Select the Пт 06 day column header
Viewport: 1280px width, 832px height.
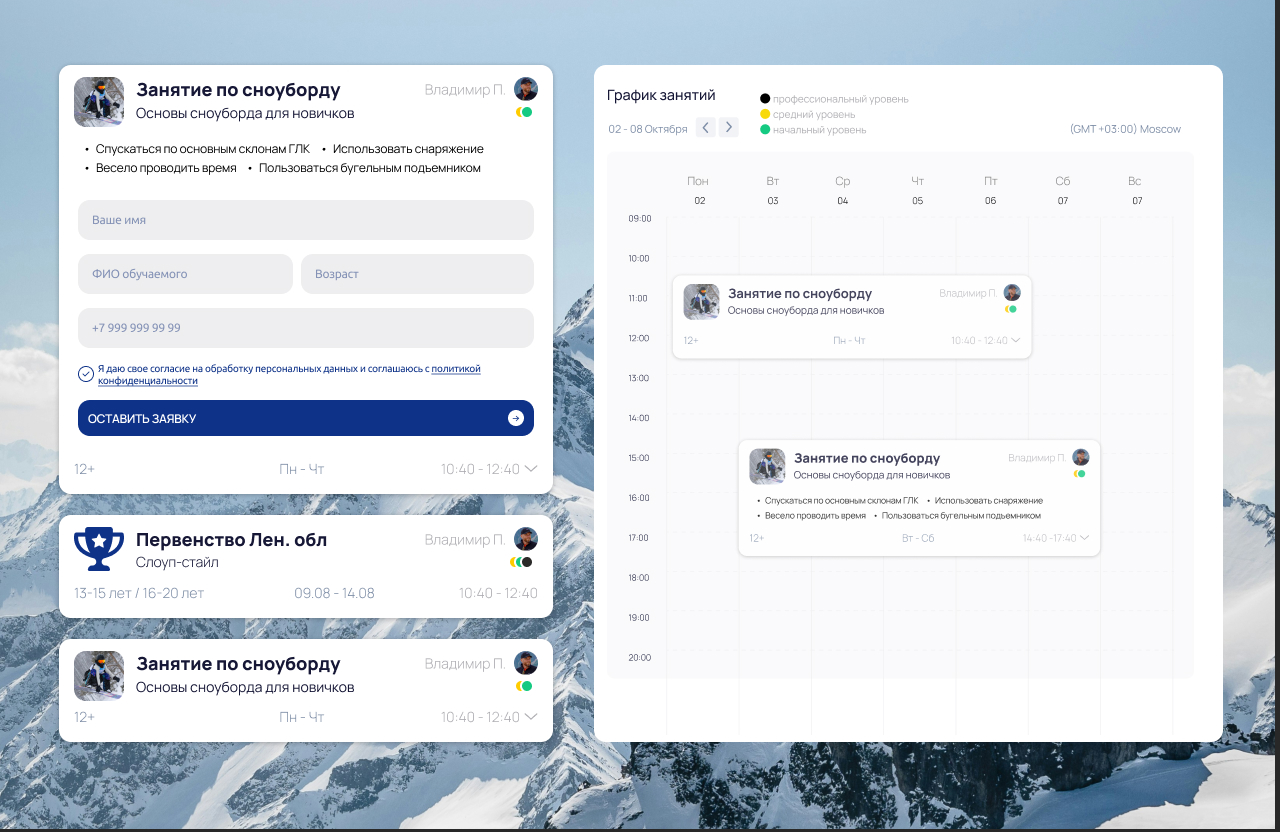990,190
